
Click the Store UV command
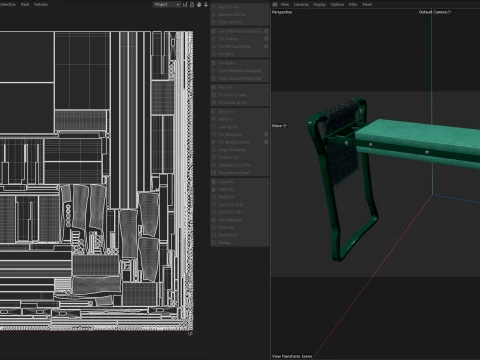[x=240, y=227]
